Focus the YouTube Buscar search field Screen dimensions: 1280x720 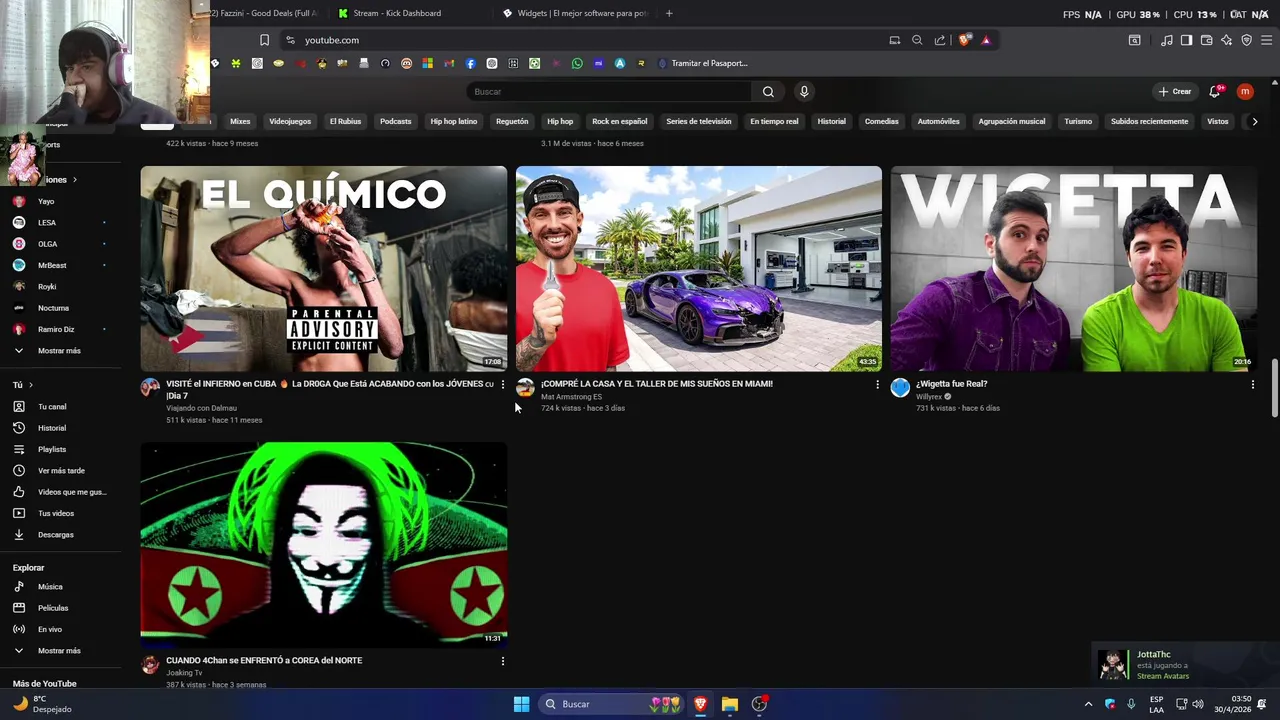(x=609, y=91)
